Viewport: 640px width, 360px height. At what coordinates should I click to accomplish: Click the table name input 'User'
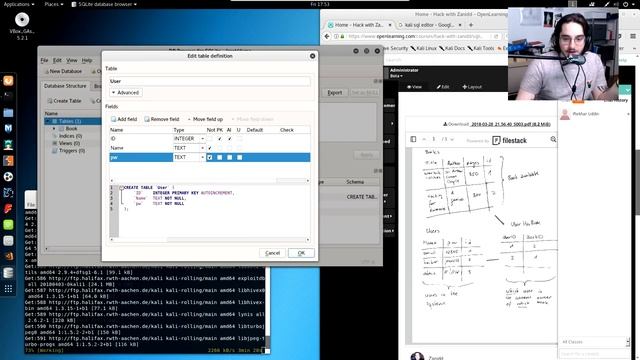point(209,81)
